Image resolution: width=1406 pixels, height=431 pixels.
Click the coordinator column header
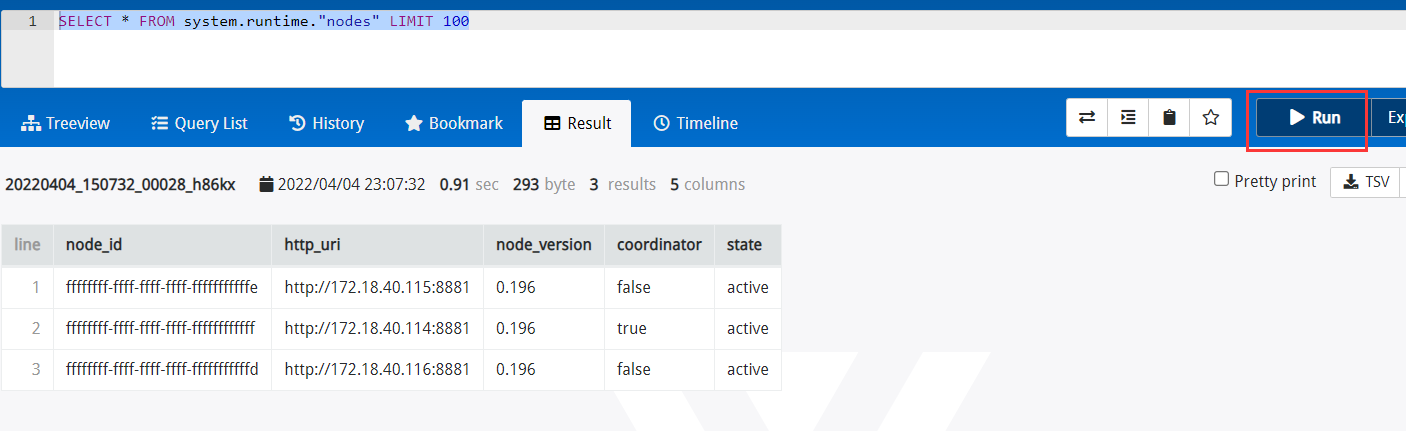tap(659, 245)
